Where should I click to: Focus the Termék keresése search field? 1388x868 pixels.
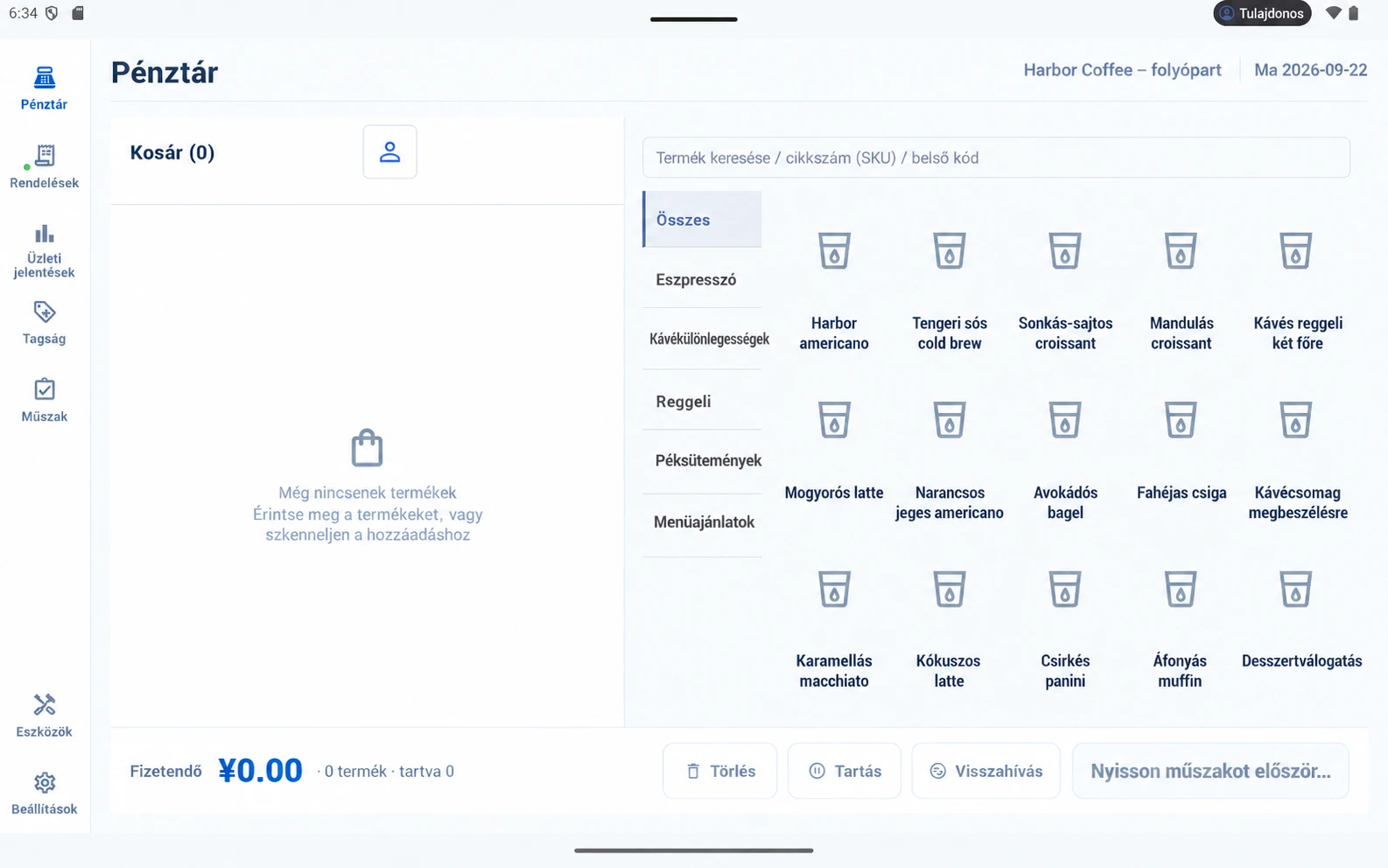[x=996, y=157]
